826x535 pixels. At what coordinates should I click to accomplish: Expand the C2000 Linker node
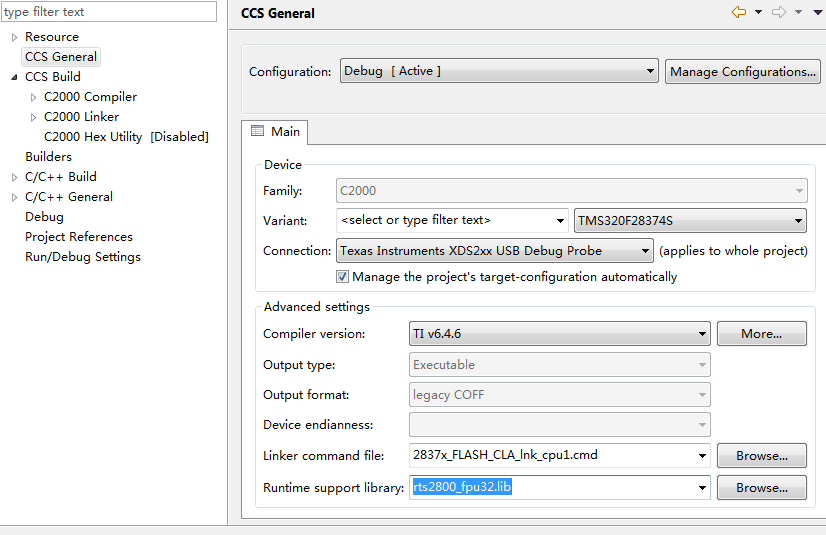tap(33, 117)
